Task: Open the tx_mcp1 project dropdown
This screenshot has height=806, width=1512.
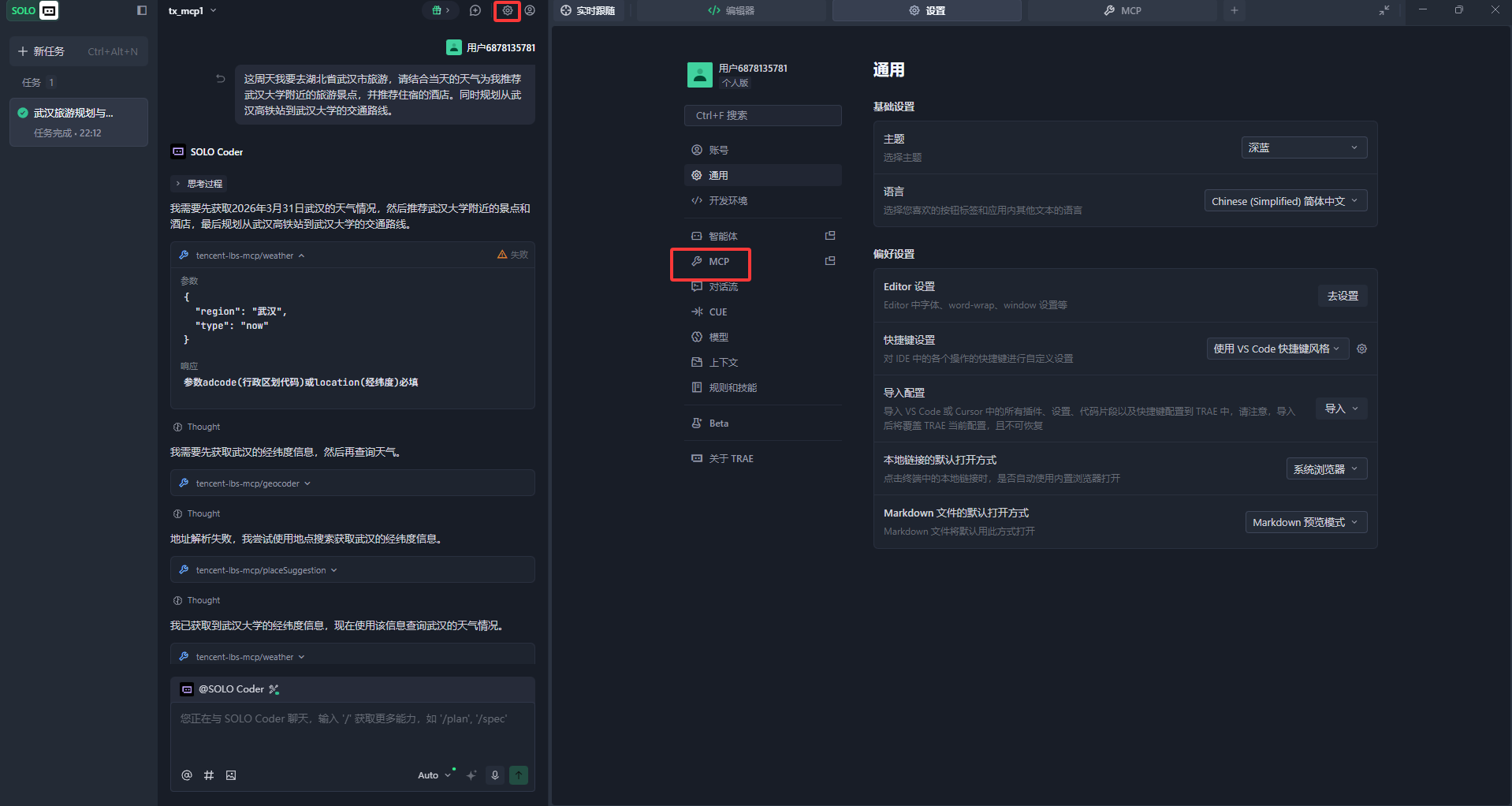Action: pos(192,10)
